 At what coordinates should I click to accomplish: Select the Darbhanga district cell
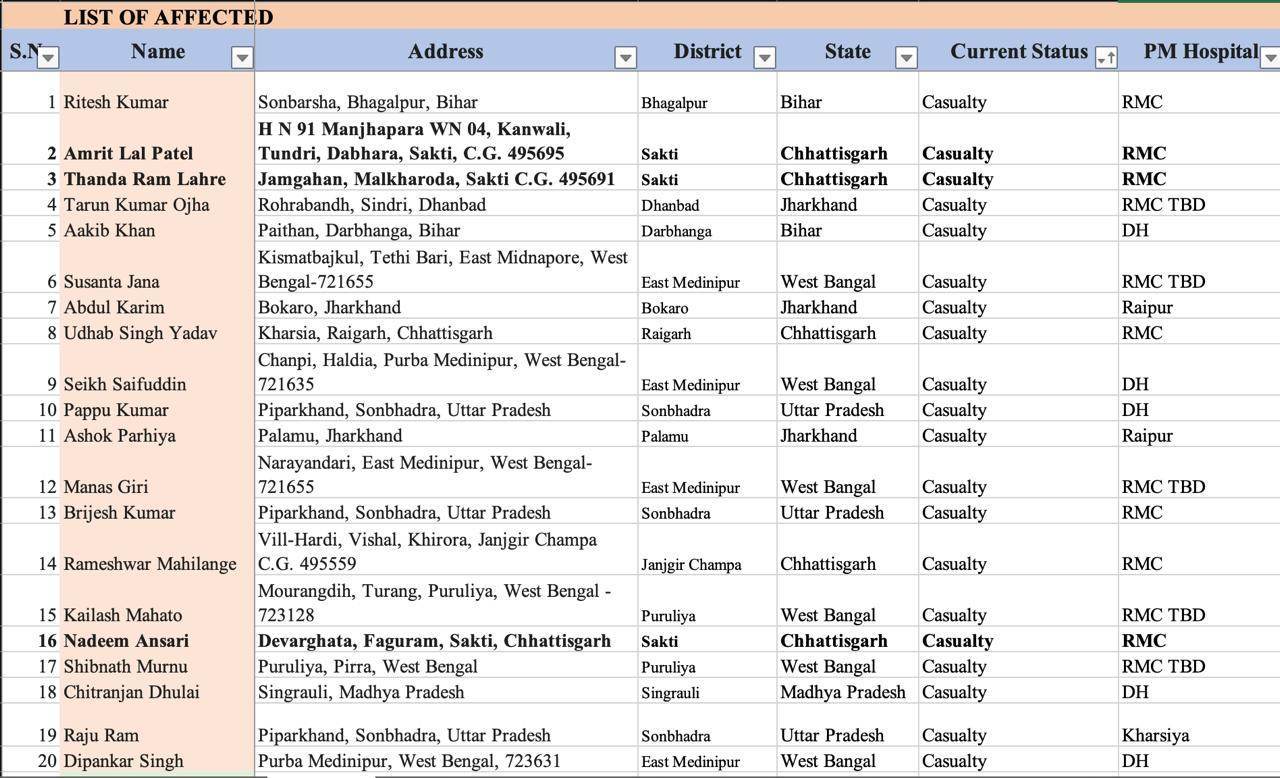click(676, 231)
